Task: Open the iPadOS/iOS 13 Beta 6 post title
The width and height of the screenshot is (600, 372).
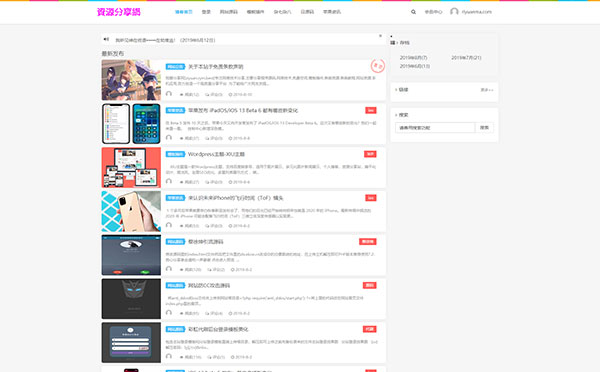Action: [x=243, y=110]
